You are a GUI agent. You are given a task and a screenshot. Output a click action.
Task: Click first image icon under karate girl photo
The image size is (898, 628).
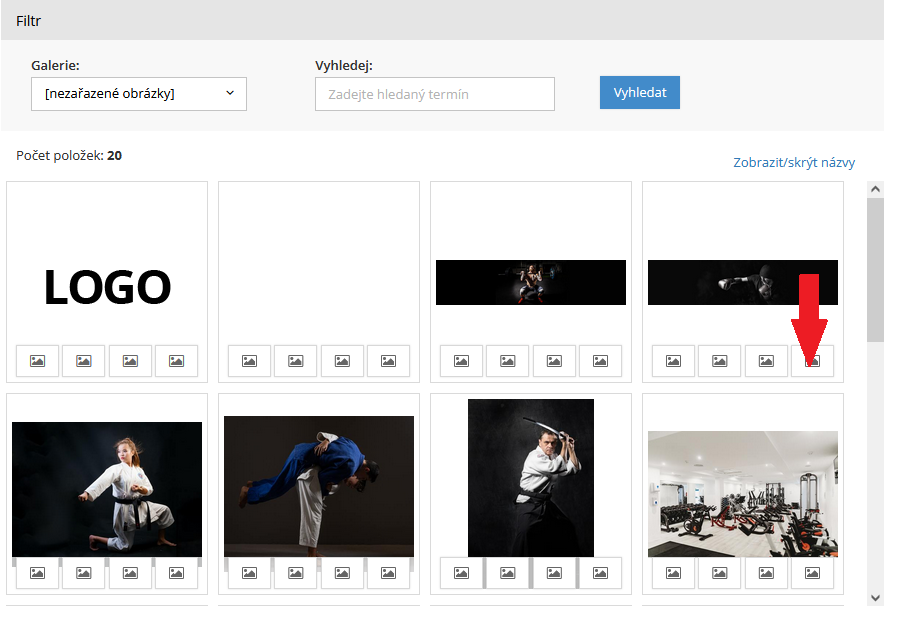38,573
